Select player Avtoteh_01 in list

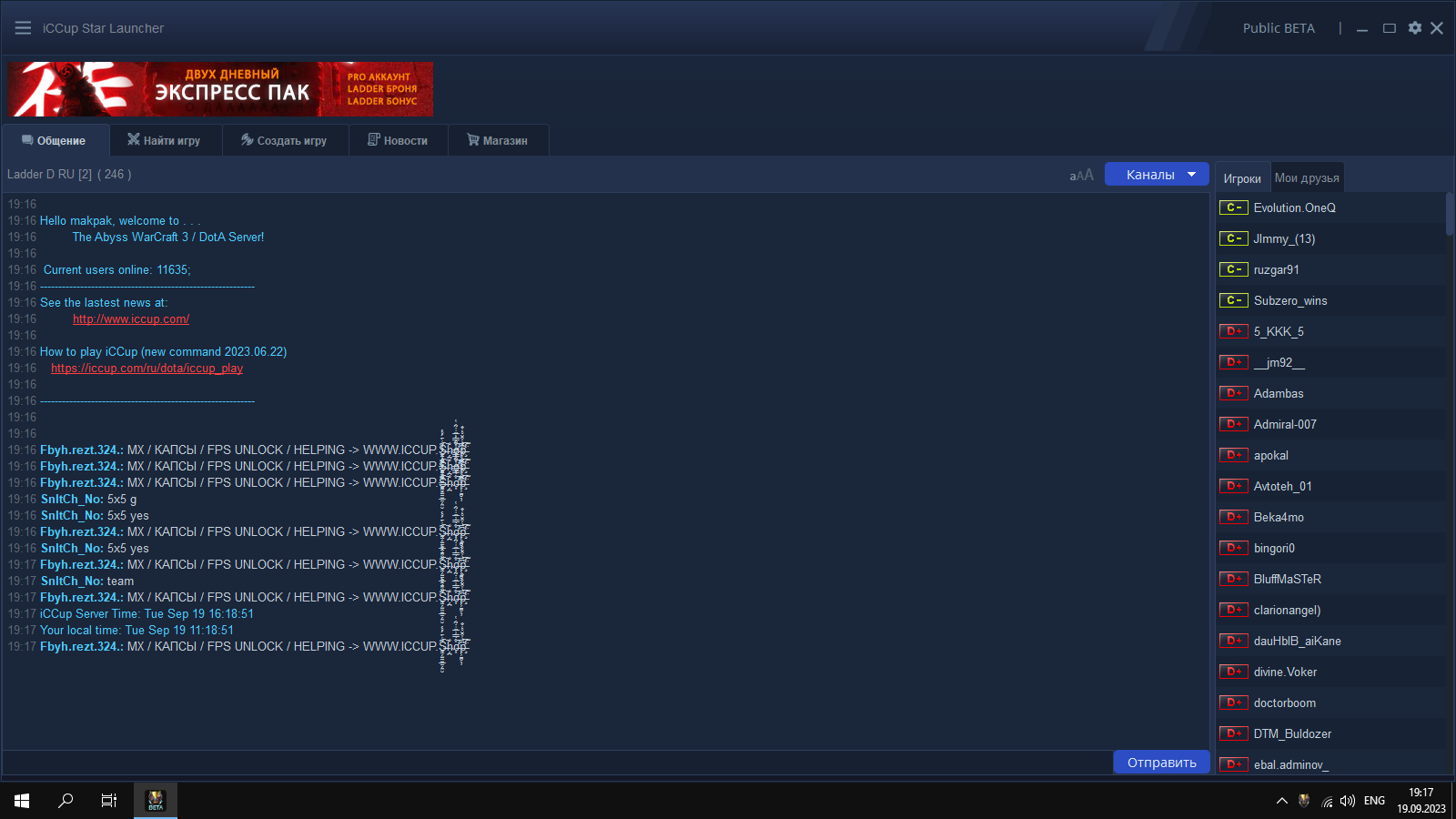pos(1282,486)
